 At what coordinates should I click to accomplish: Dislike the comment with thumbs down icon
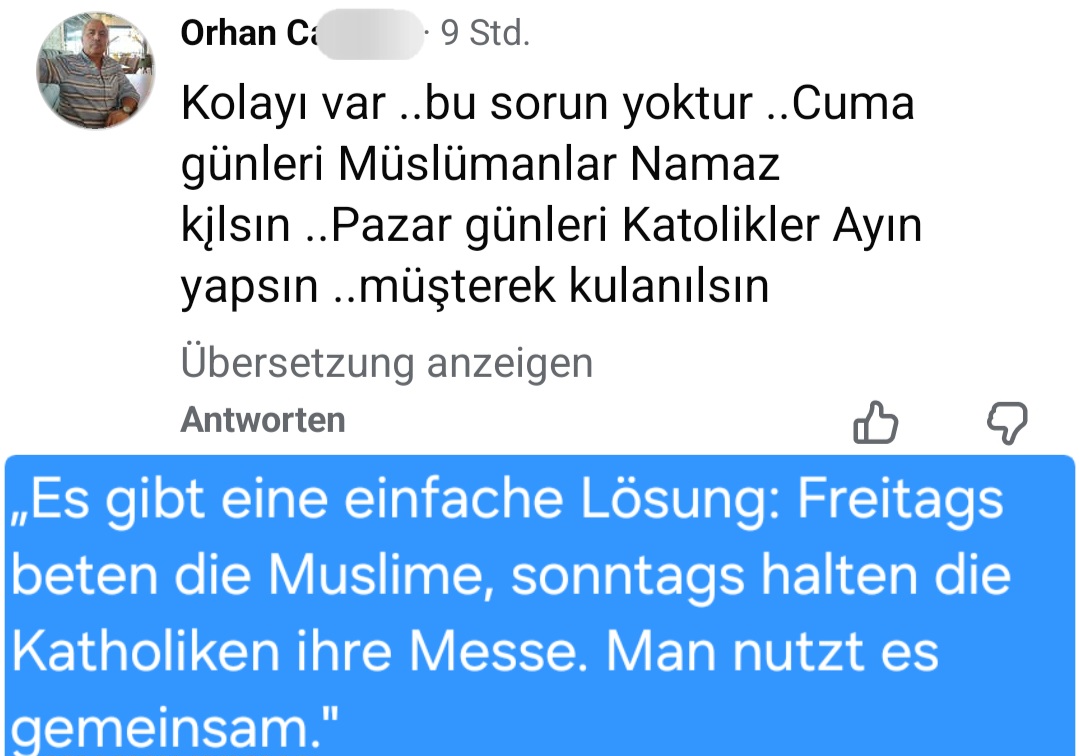1006,424
